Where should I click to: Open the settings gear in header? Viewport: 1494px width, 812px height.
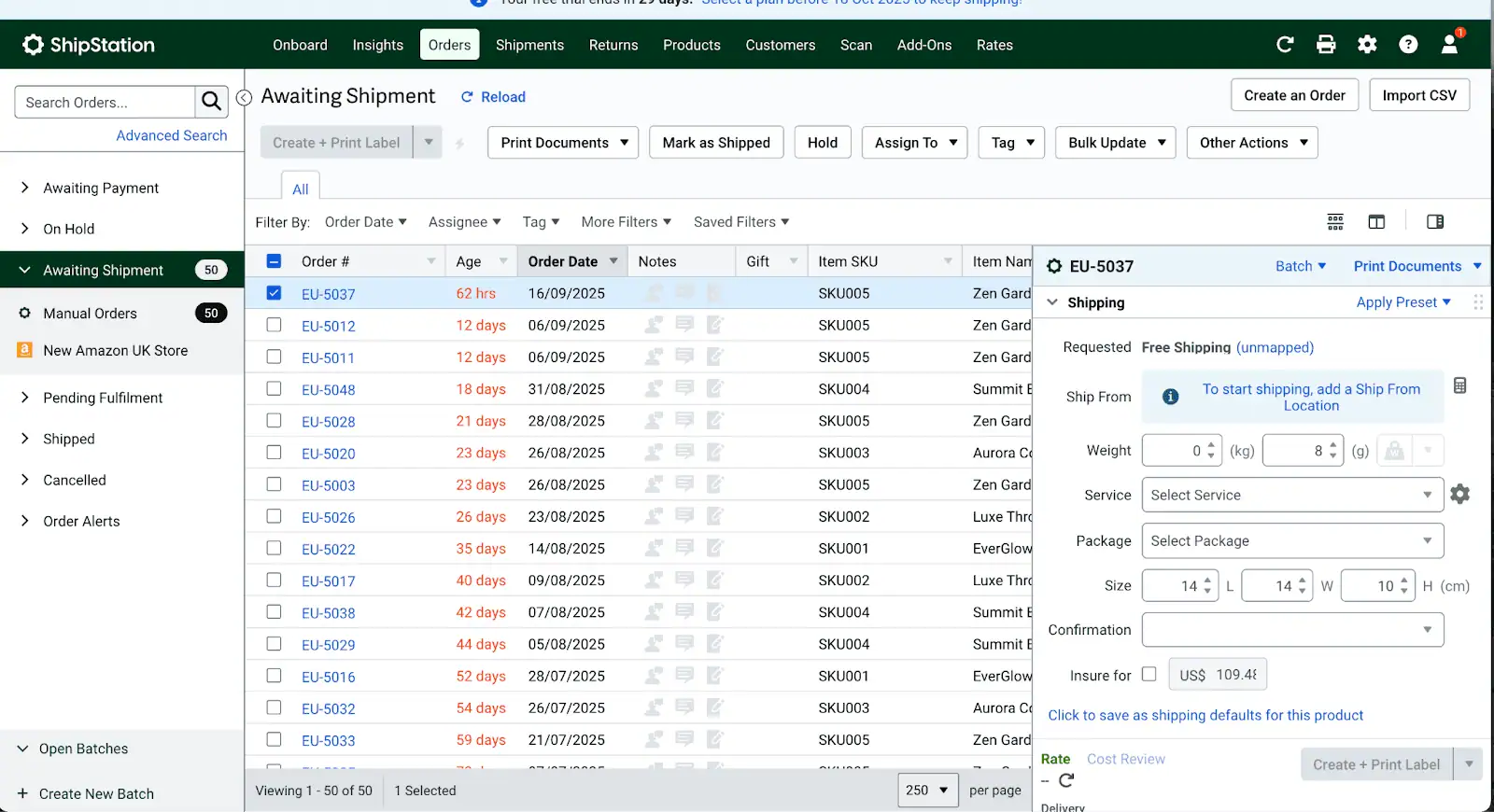(1367, 45)
